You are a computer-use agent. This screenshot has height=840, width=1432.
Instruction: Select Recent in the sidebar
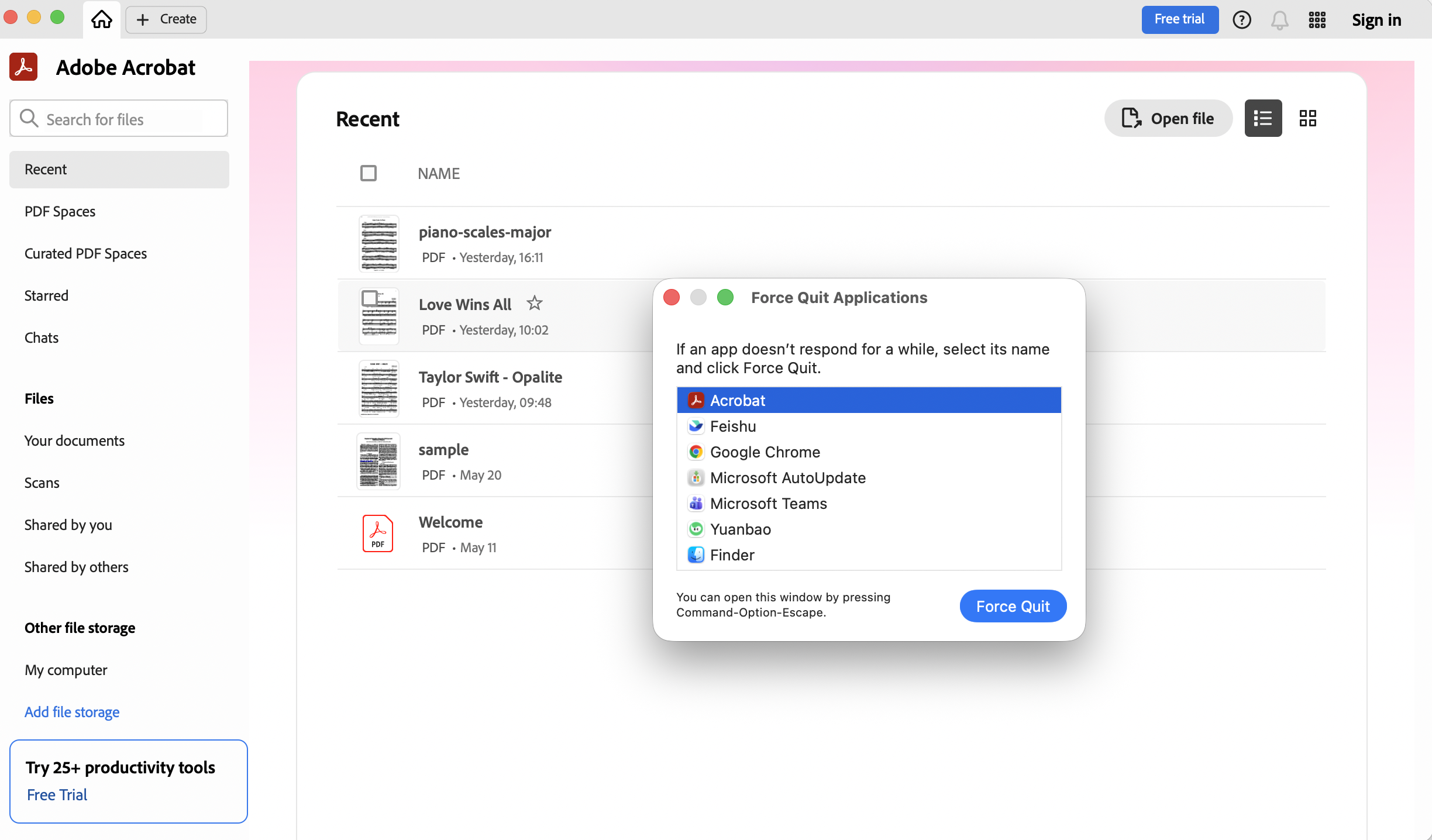pyautogui.click(x=119, y=170)
